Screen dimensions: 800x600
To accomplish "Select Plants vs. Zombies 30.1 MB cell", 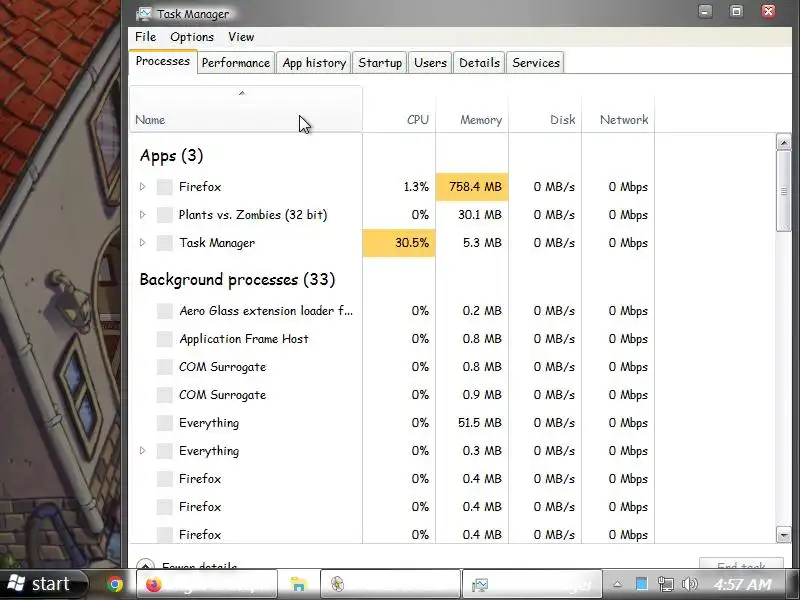I will [x=472, y=215].
